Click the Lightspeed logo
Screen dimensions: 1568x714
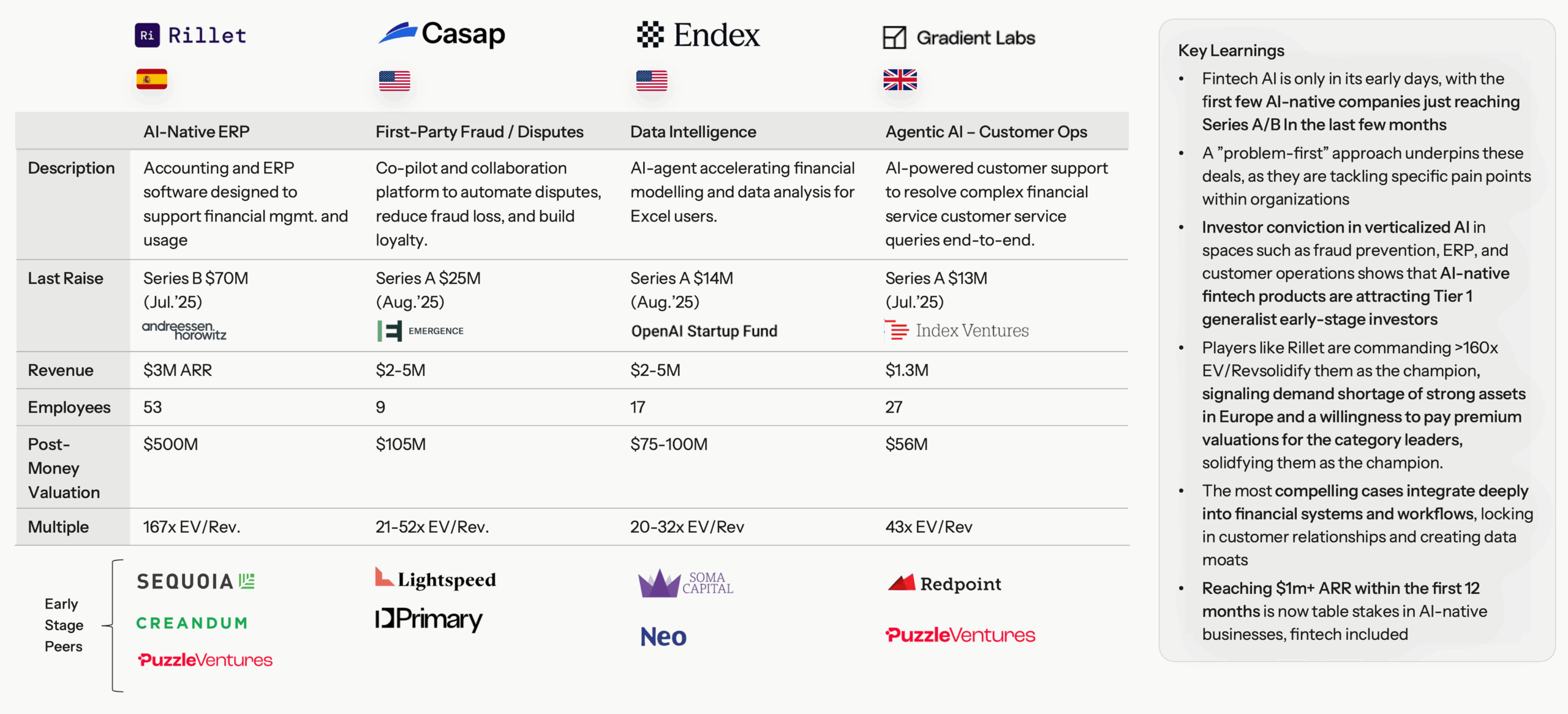435,579
